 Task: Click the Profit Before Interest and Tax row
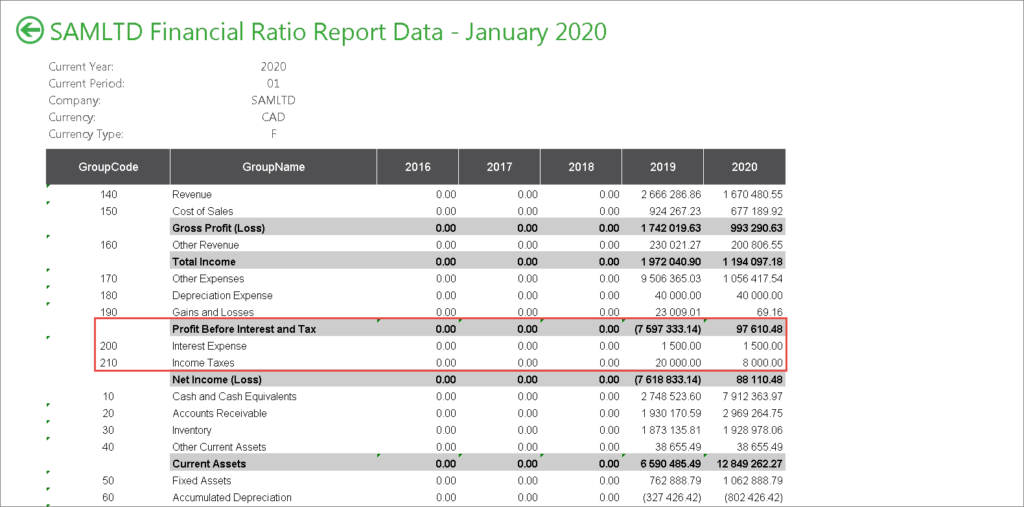(x=477, y=329)
